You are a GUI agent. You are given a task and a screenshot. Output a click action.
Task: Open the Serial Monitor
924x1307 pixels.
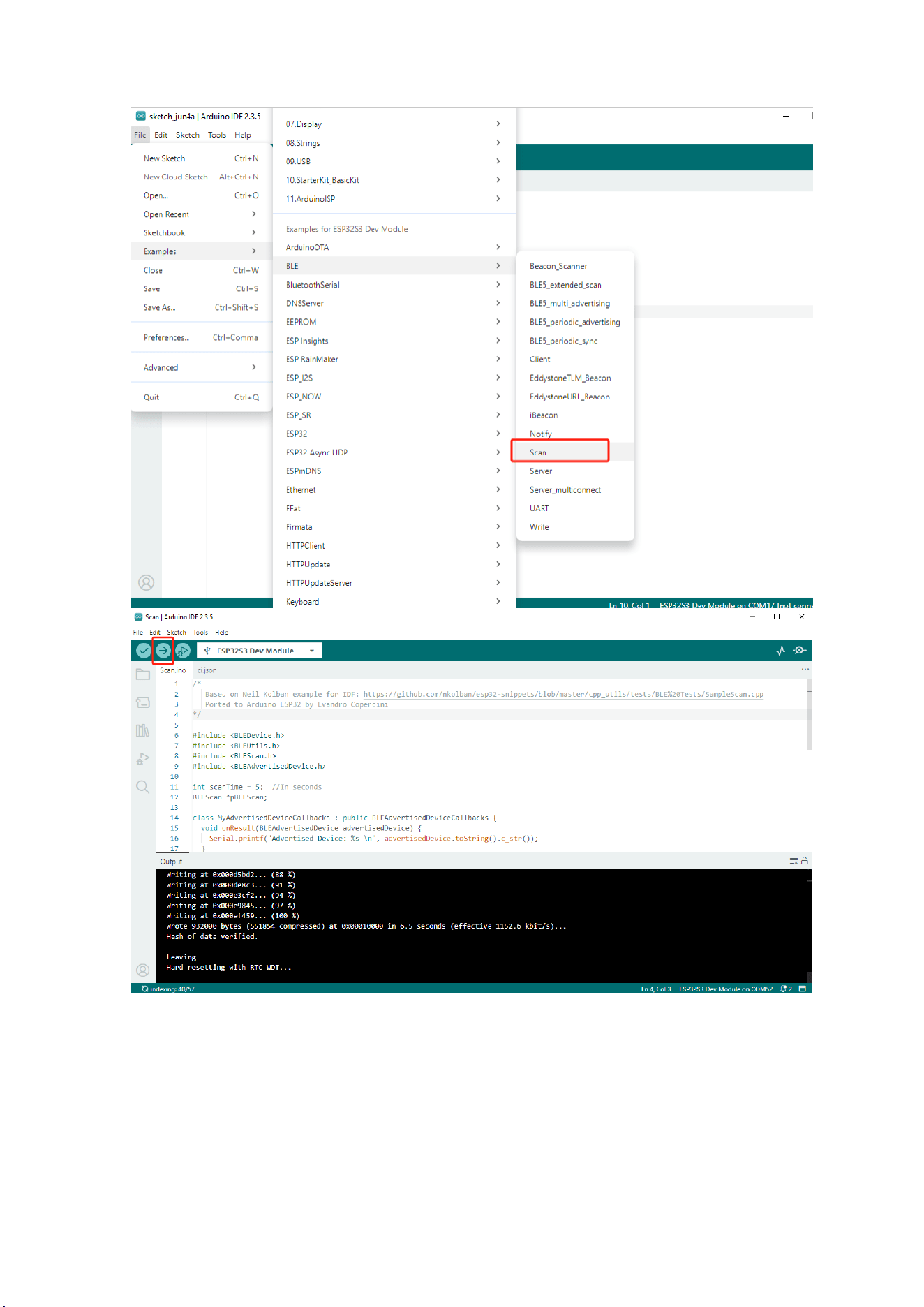point(800,651)
